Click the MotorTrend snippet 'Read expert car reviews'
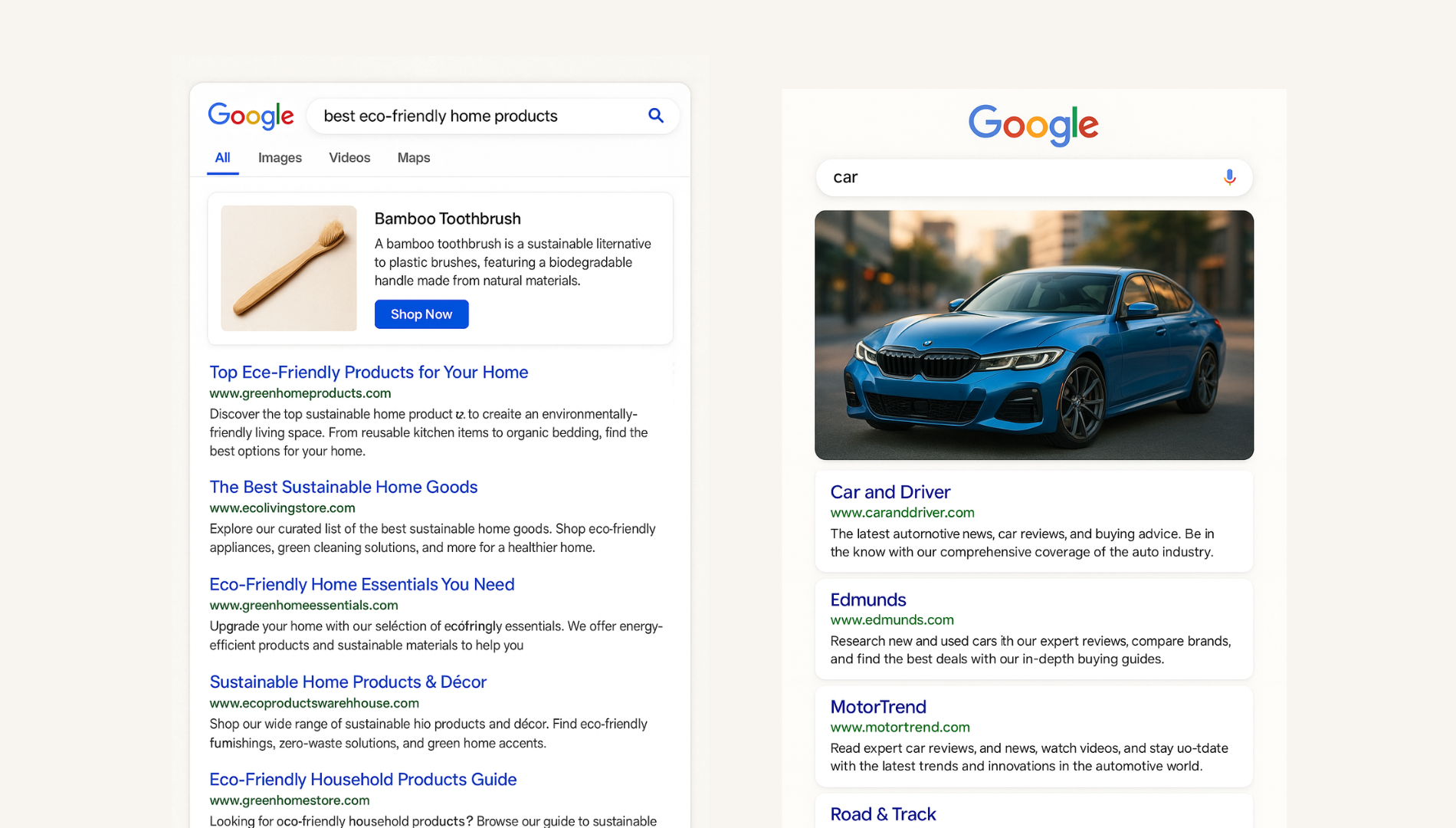 (1029, 757)
